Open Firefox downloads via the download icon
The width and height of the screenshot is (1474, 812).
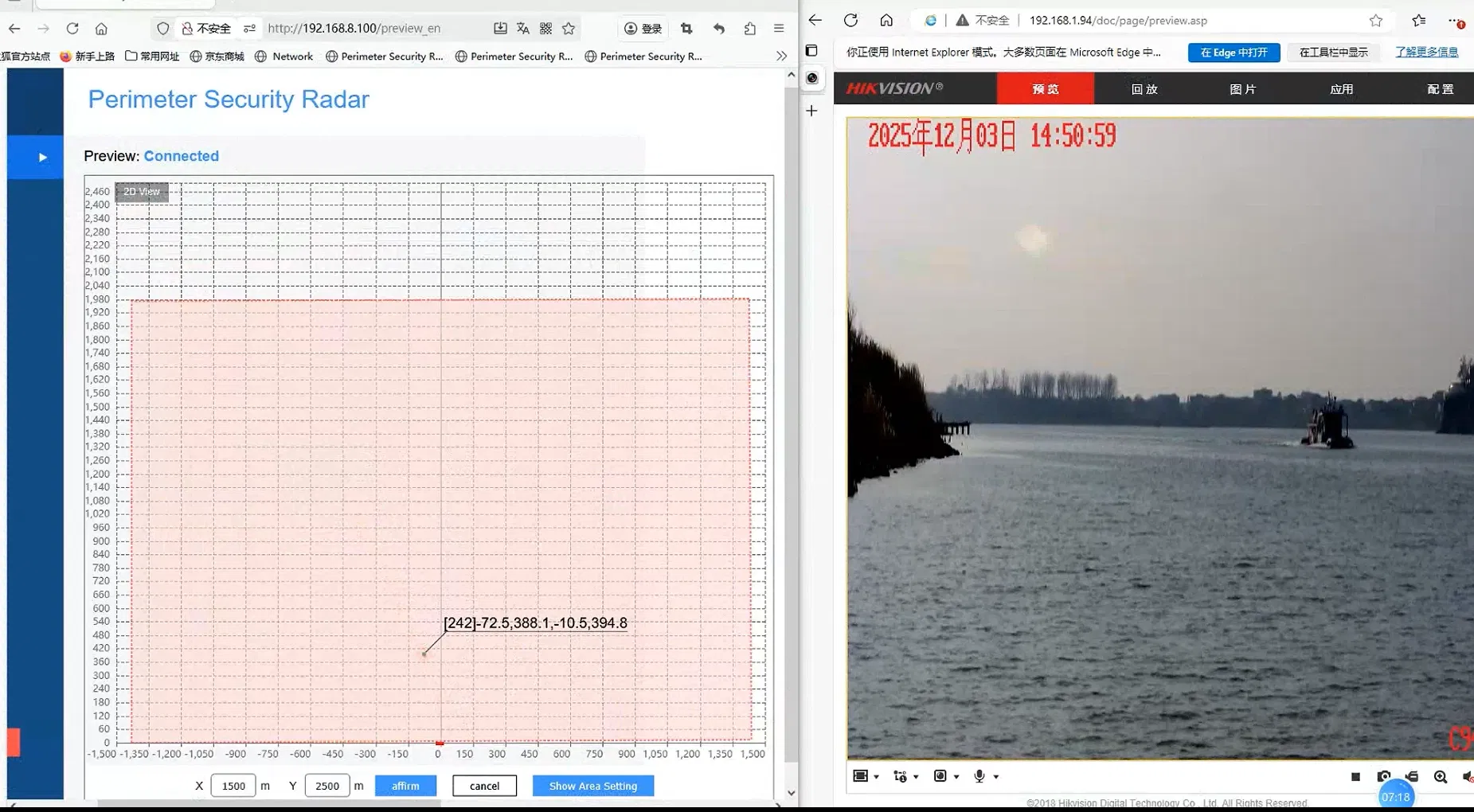[500, 28]
